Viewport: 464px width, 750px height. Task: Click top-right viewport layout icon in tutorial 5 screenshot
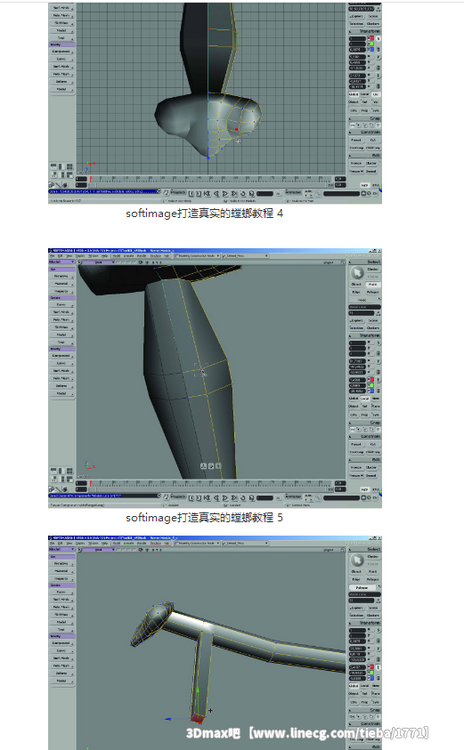[70, 471]
